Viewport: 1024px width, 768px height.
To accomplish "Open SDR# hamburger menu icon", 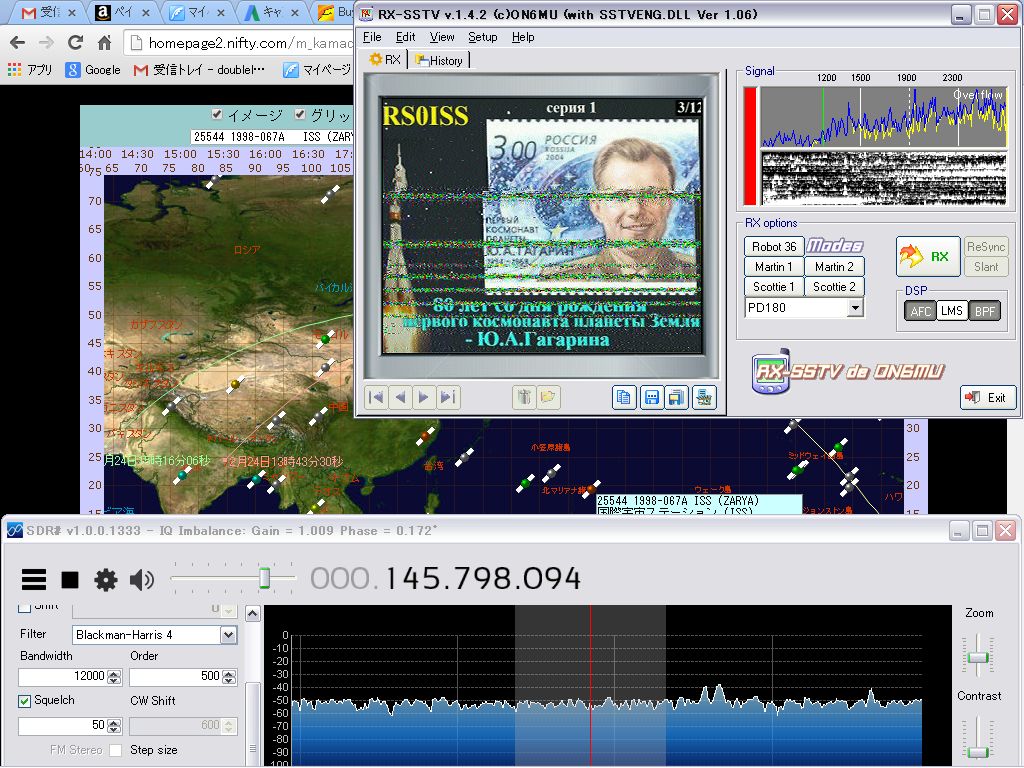I will click(x=34, y=579).
